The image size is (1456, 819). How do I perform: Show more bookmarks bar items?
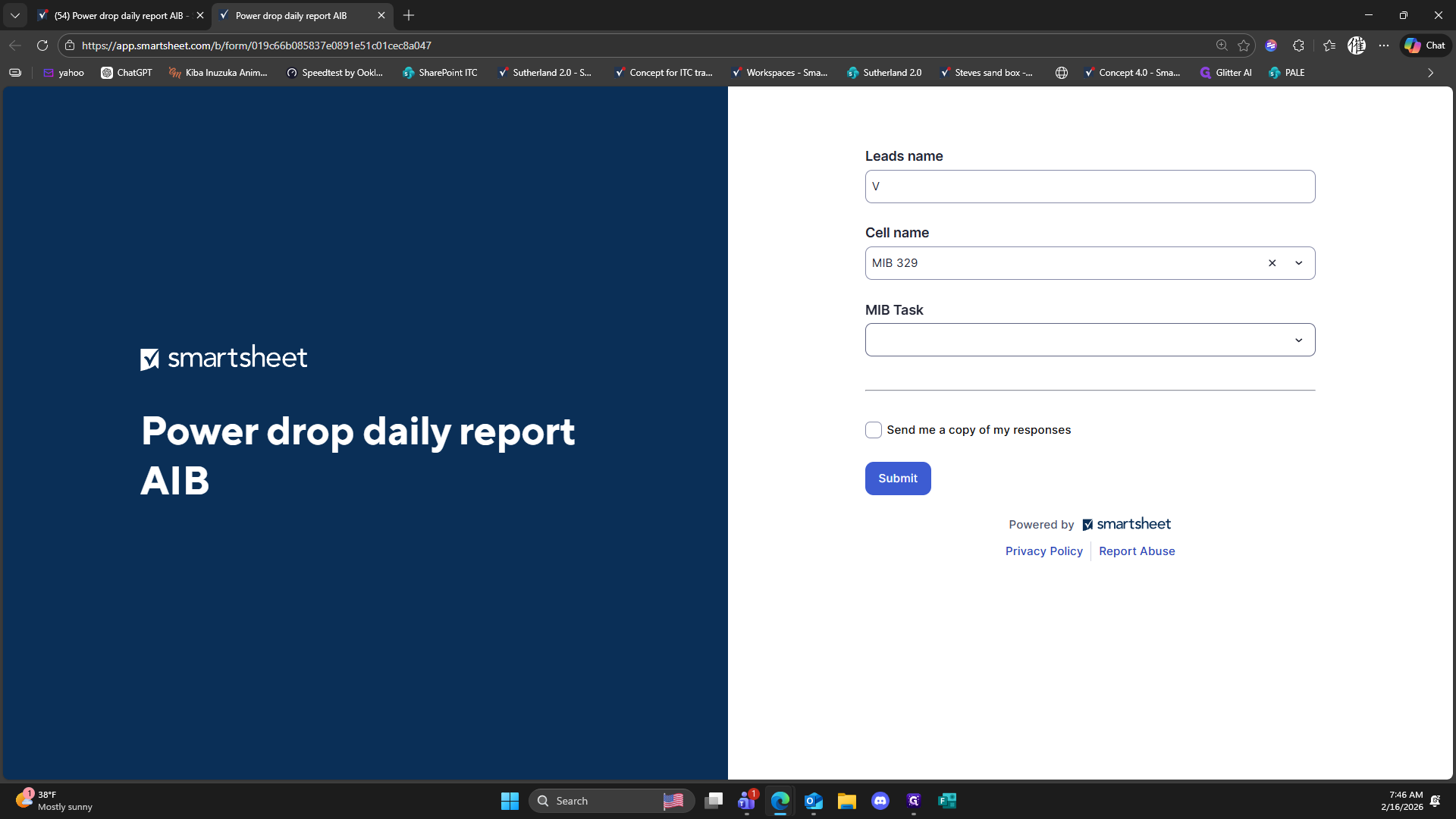(x=1430, y=73)
